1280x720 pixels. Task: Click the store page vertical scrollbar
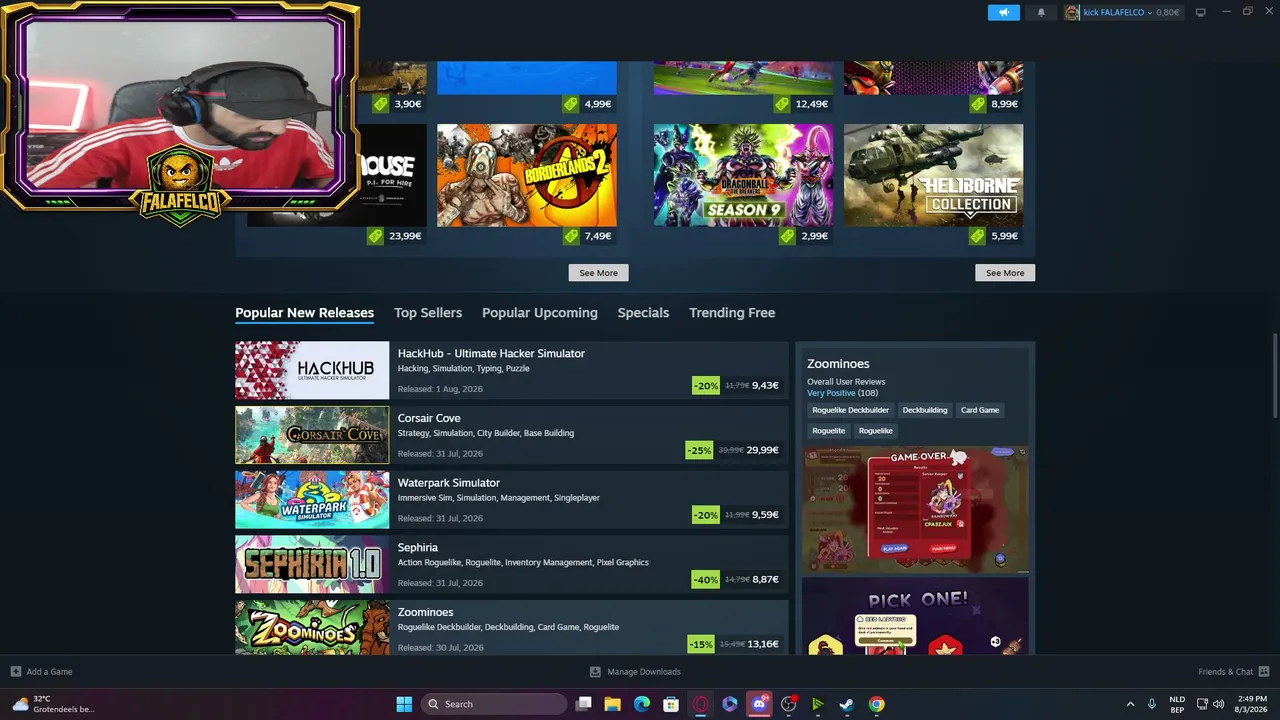[x=1274, y=377]
